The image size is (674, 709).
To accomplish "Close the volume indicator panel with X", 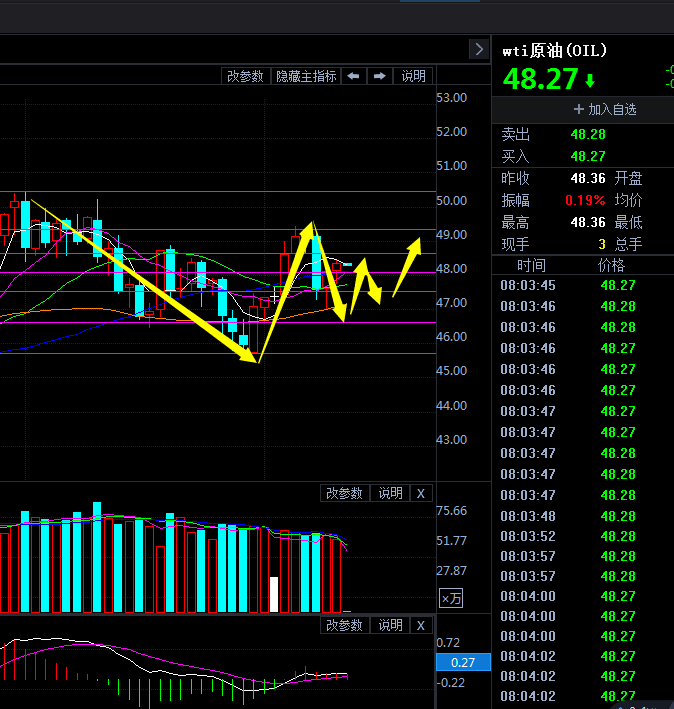I will 421,493.
